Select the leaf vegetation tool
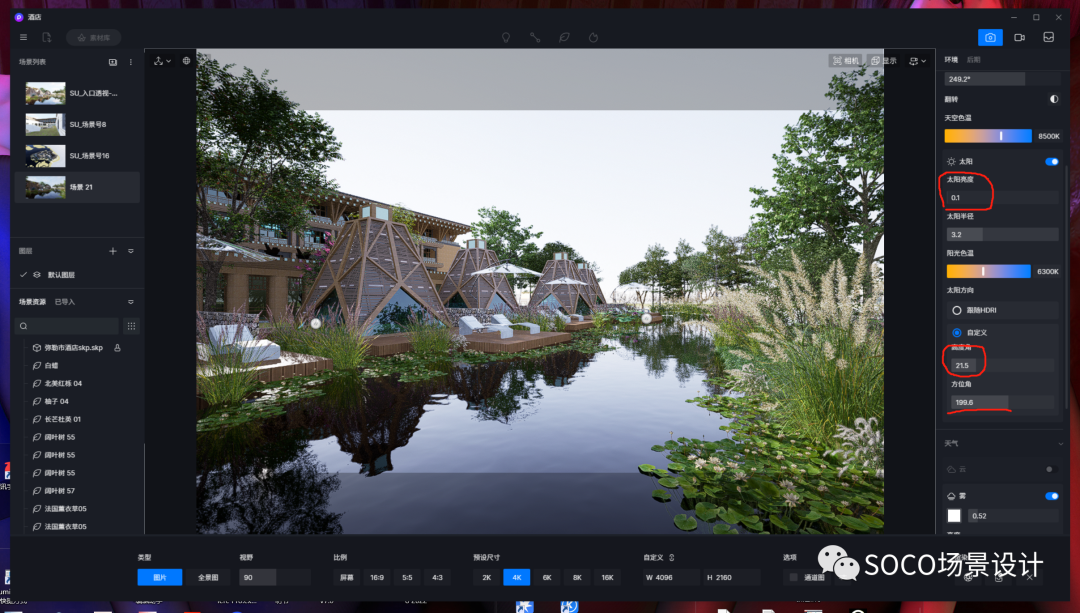The image size is (1080, 613). [x=564, y=37]
